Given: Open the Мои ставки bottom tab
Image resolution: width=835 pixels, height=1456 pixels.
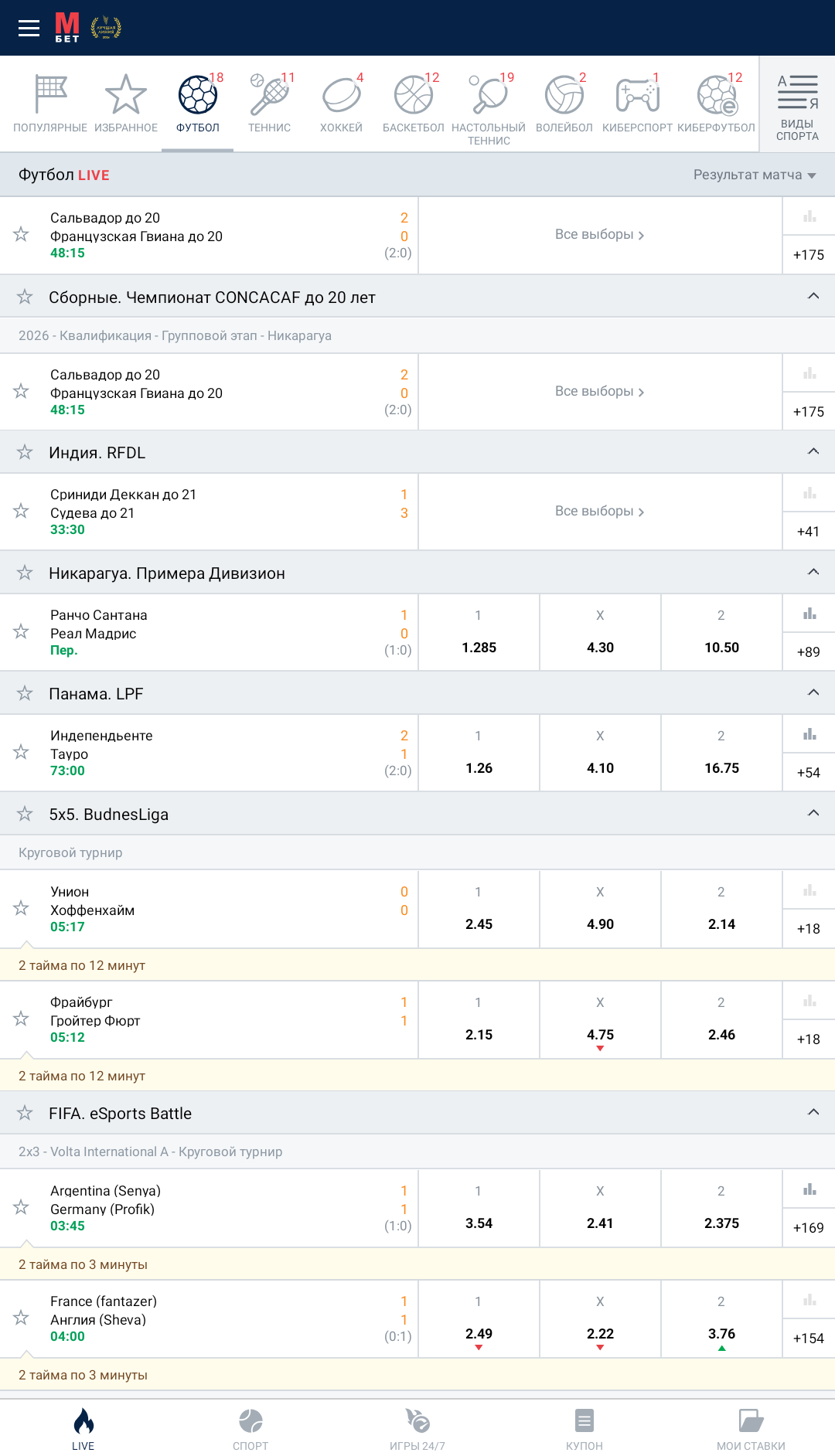Looking at the screenshot, I should click(750, 1430).
